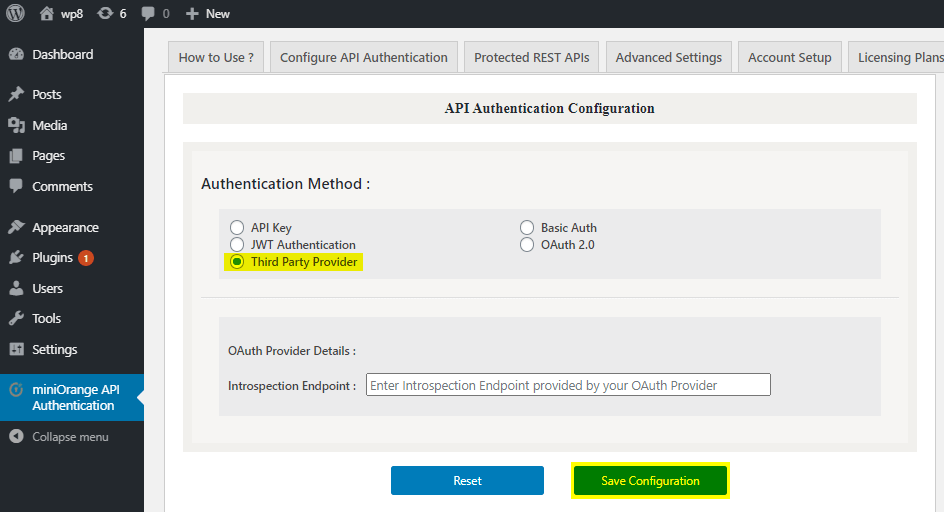The width and height of the screenshot is (944, 512).
Task: Collapse the admin sidebar menu
Action: pyautogui.click(x=70, y=437)
